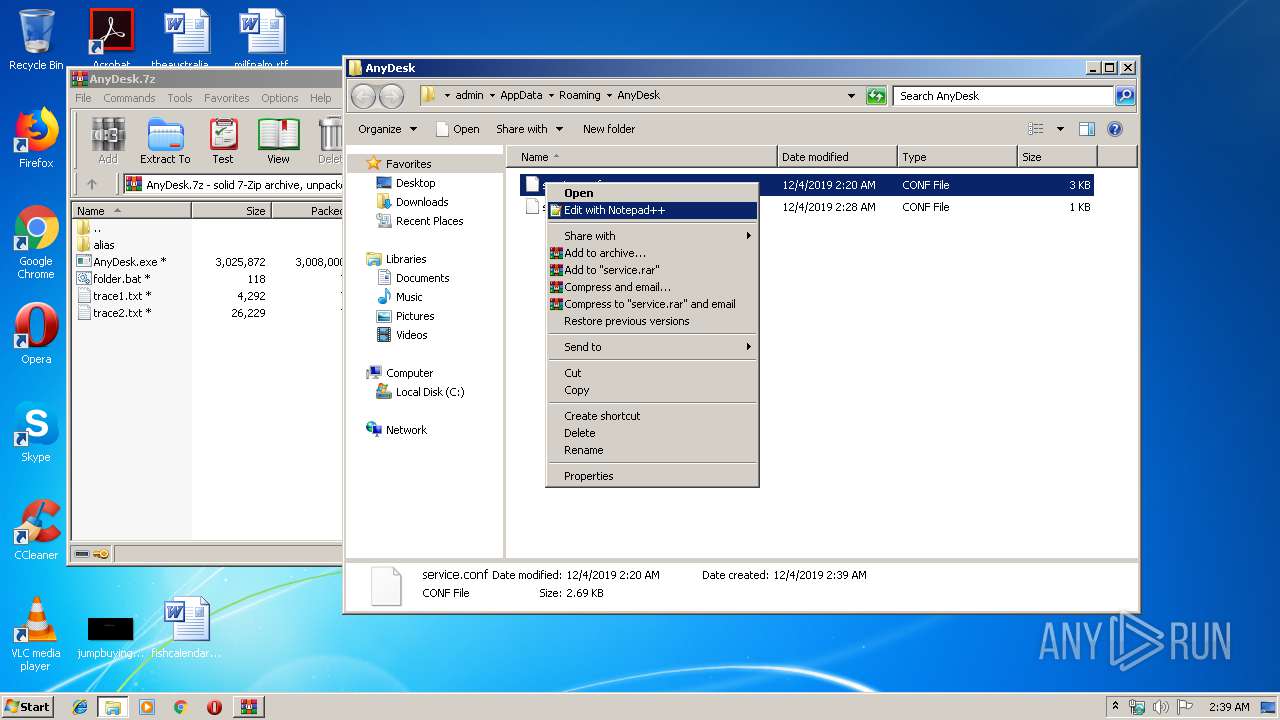Open Google Chrome desktop shortcut
1280x720 pixels.
pyautogui.click(x=36, y=242)
